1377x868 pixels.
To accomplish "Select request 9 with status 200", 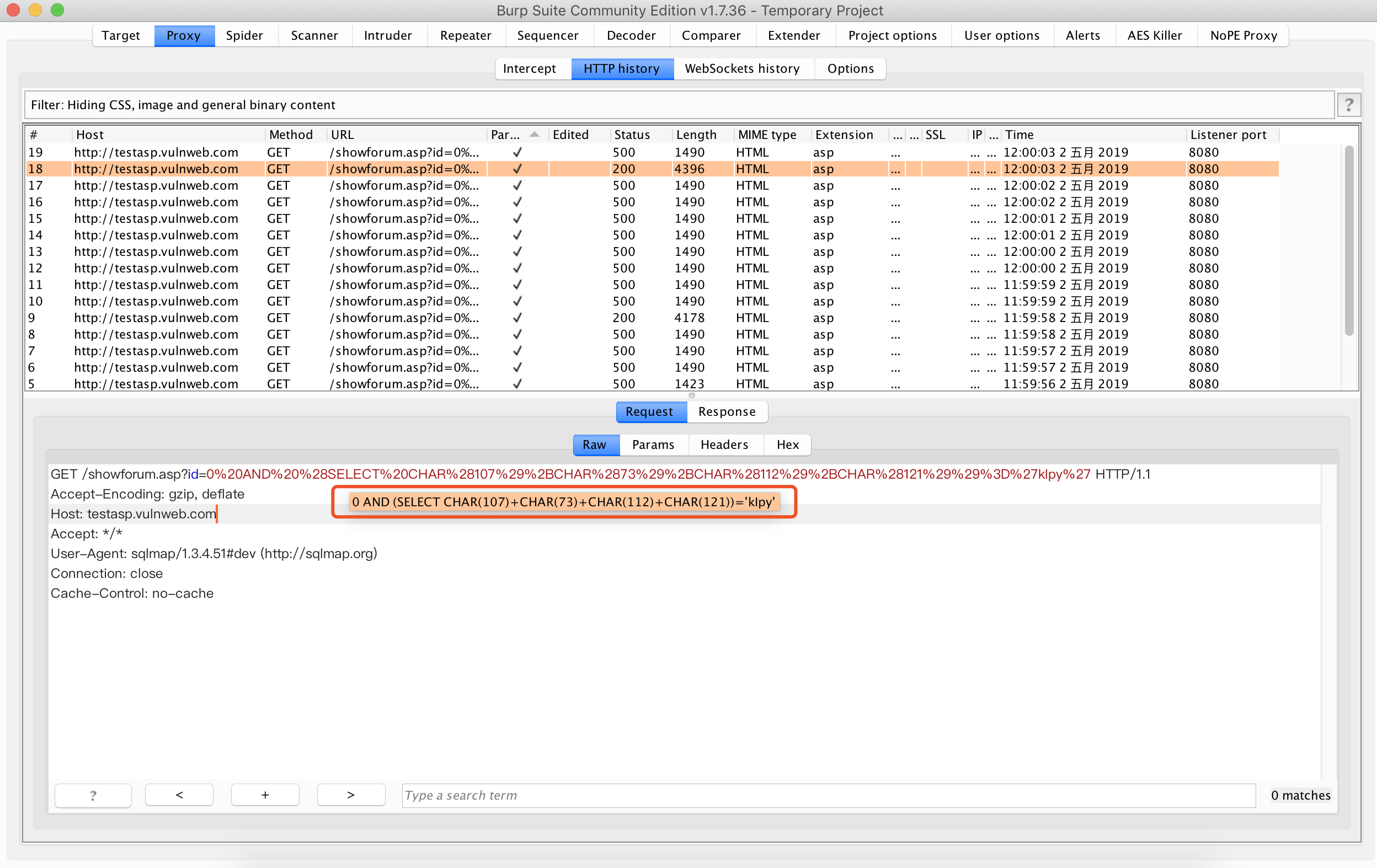I will click(343, 318).
